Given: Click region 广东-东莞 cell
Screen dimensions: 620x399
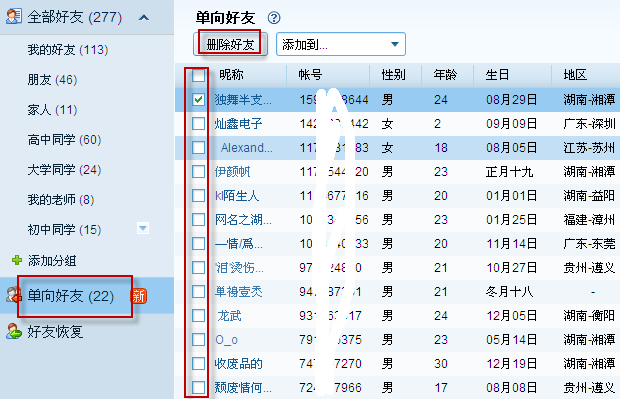Looking at the screenshot, I should [589, 244].
